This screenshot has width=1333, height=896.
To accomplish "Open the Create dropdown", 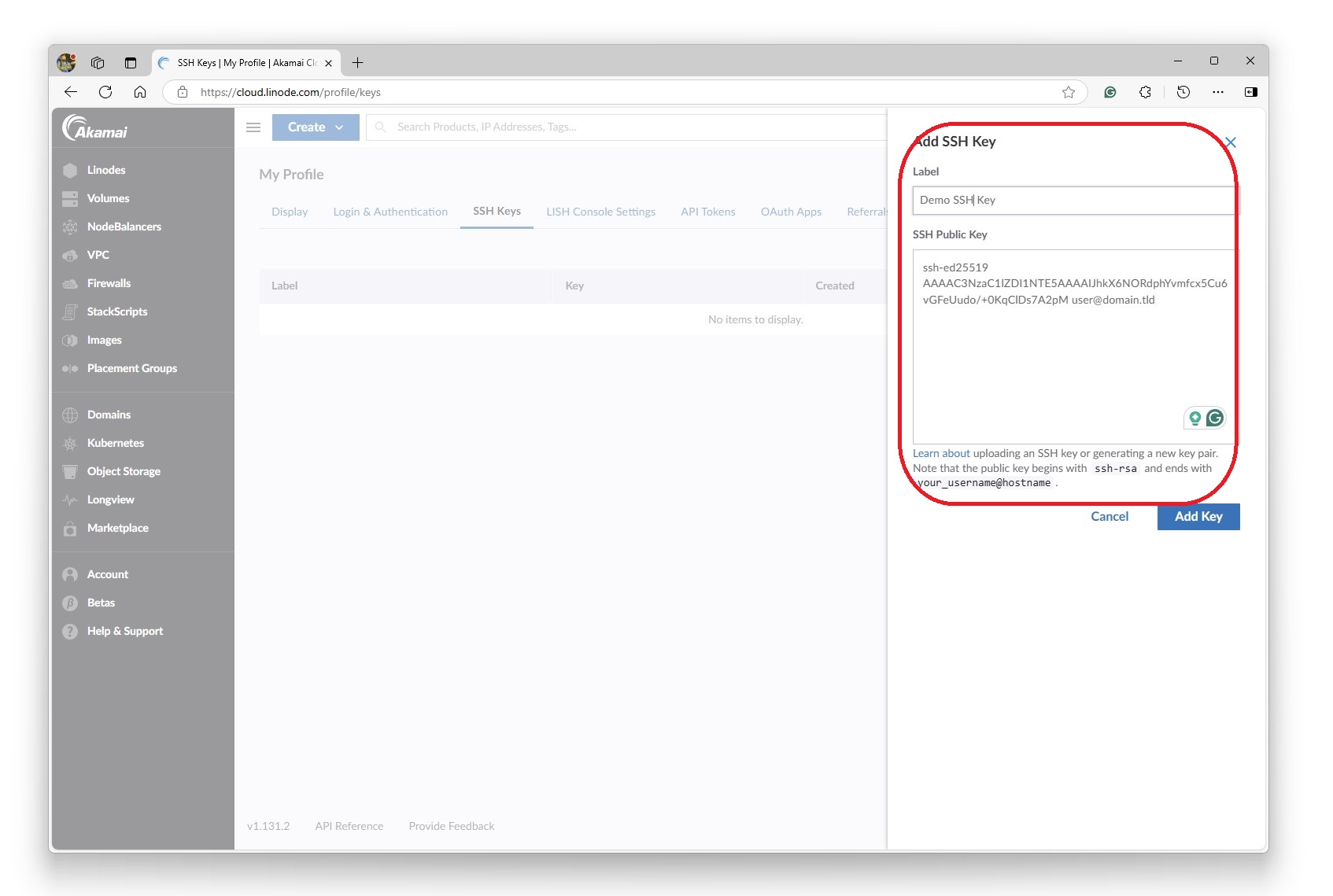I will tap(316, 127).
